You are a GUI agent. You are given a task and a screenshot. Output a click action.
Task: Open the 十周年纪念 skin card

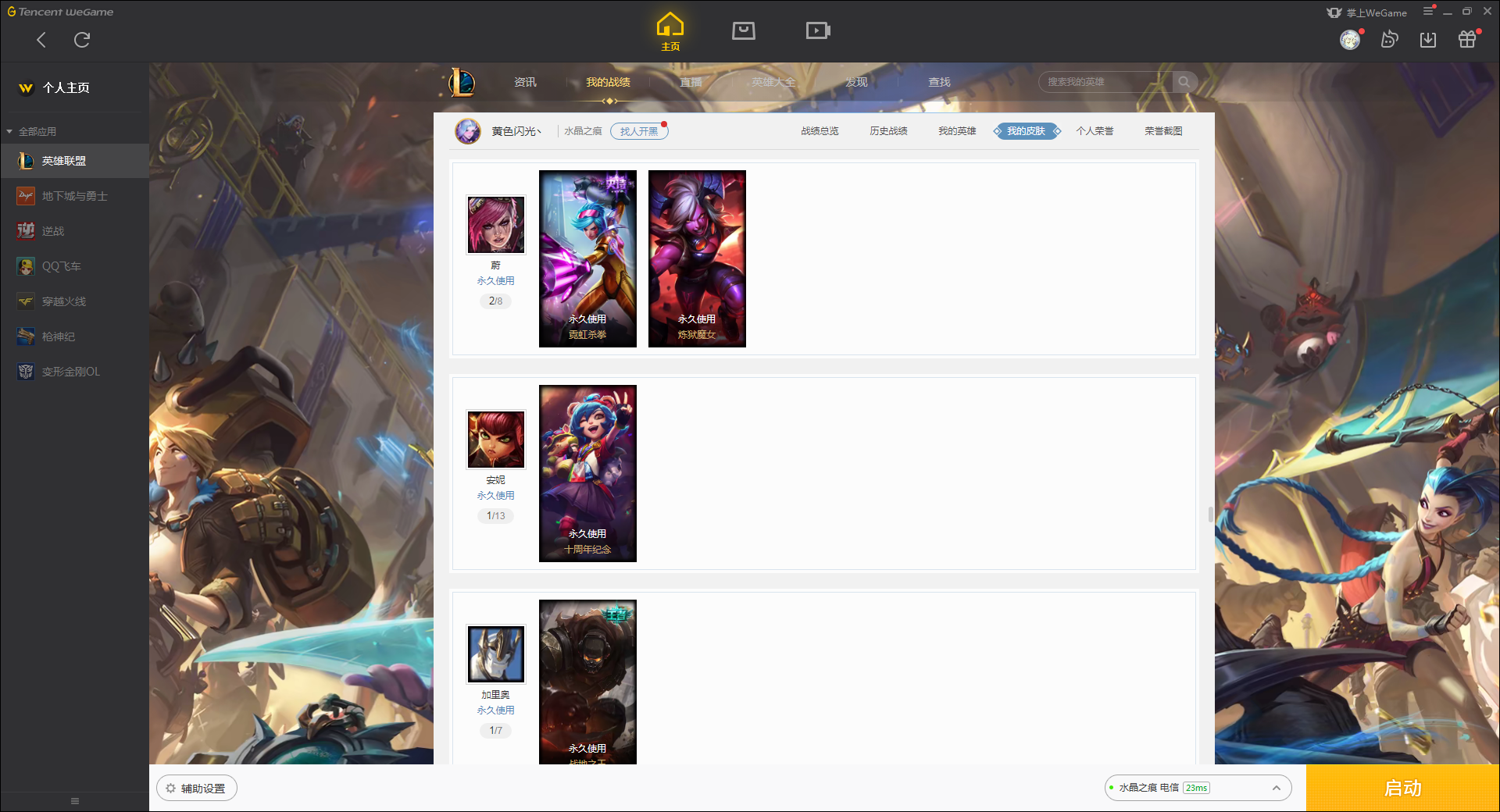[x=587, y=473]
